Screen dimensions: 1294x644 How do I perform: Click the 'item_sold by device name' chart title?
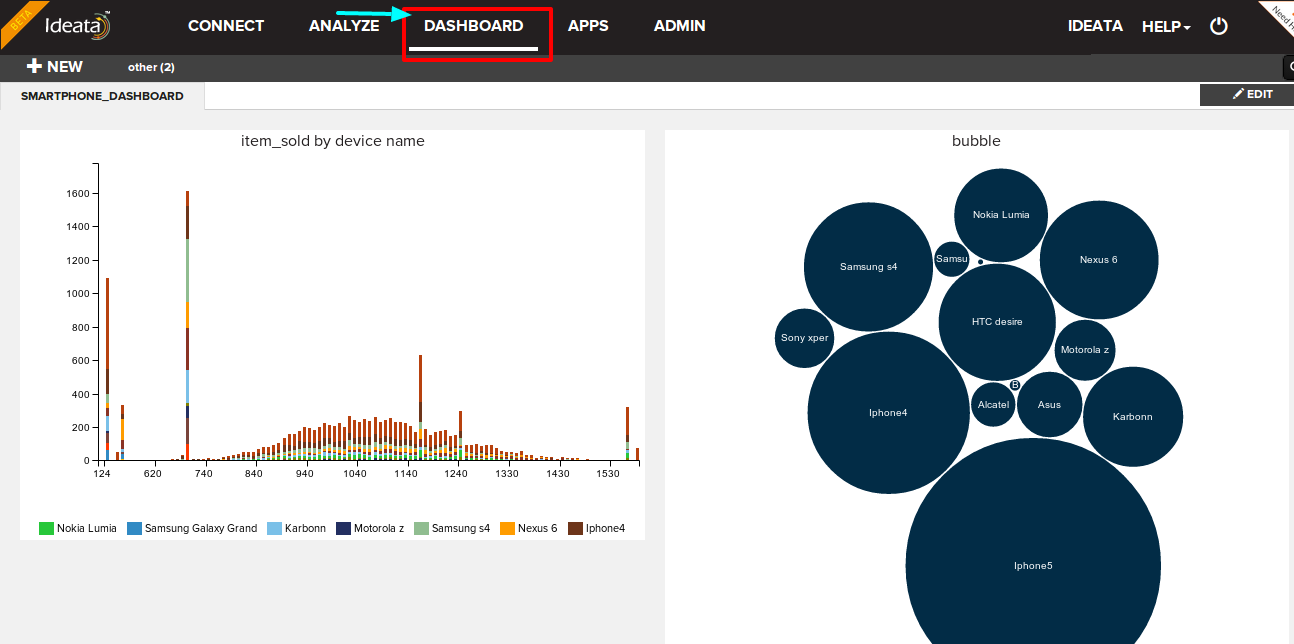point(333,141)
